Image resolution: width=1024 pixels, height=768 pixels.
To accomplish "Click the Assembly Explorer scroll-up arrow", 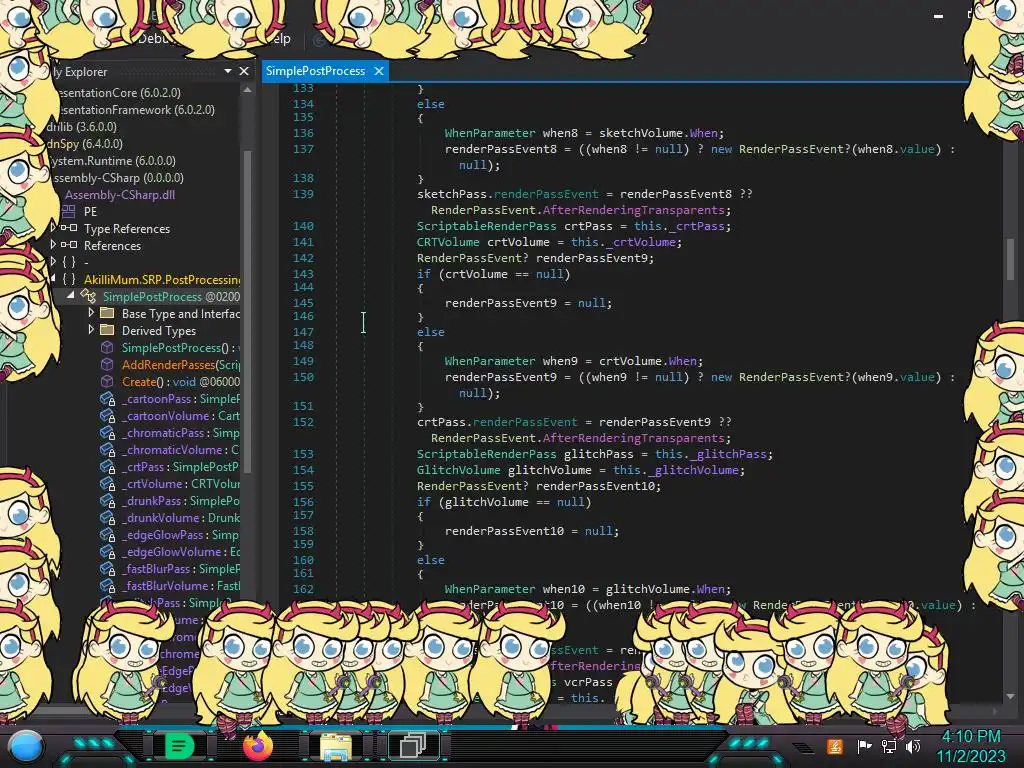I will tap(247, 90).
